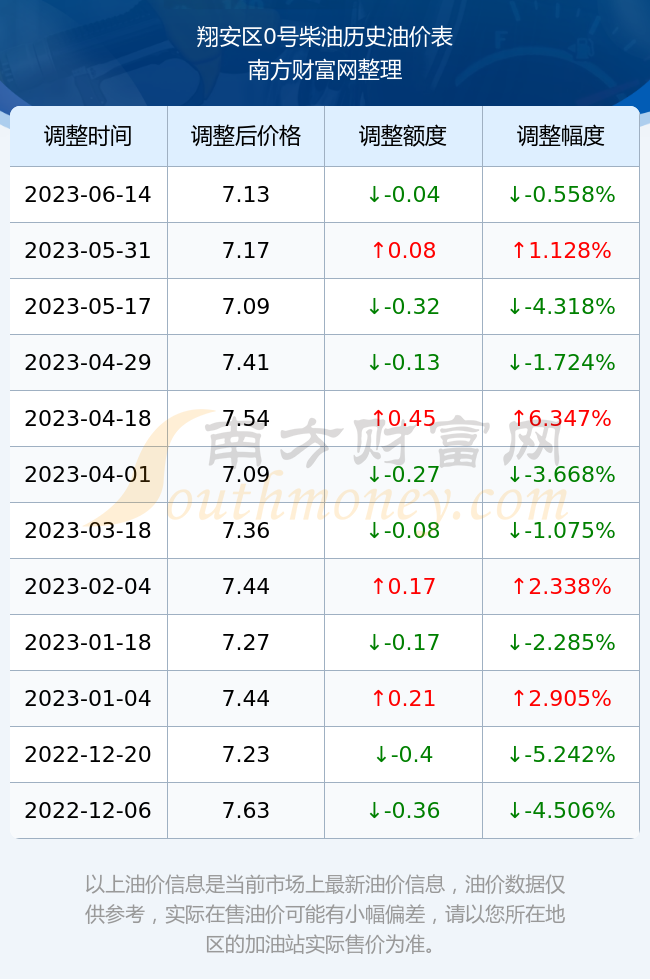This screenshot has width=650, height=980.
Task: Click the 7.17 price cell
Action: [x=246, y=251]
